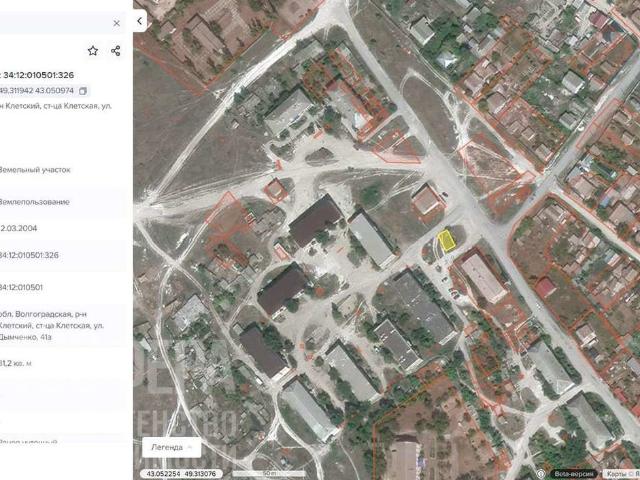The width and height of the screenshot is (640, 480).
Task: Collapse the side panel using left chevron
Action: (140, 20)
